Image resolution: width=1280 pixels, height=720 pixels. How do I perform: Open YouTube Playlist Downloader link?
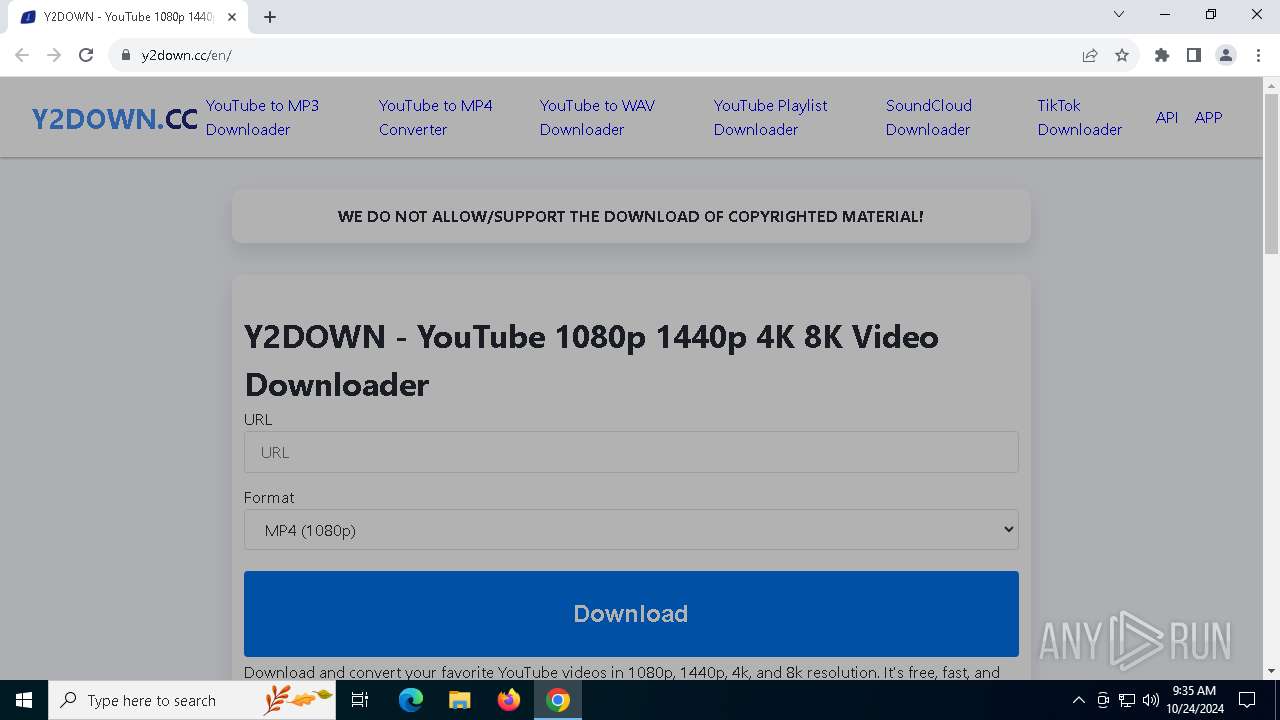click(x=770, y=117)
